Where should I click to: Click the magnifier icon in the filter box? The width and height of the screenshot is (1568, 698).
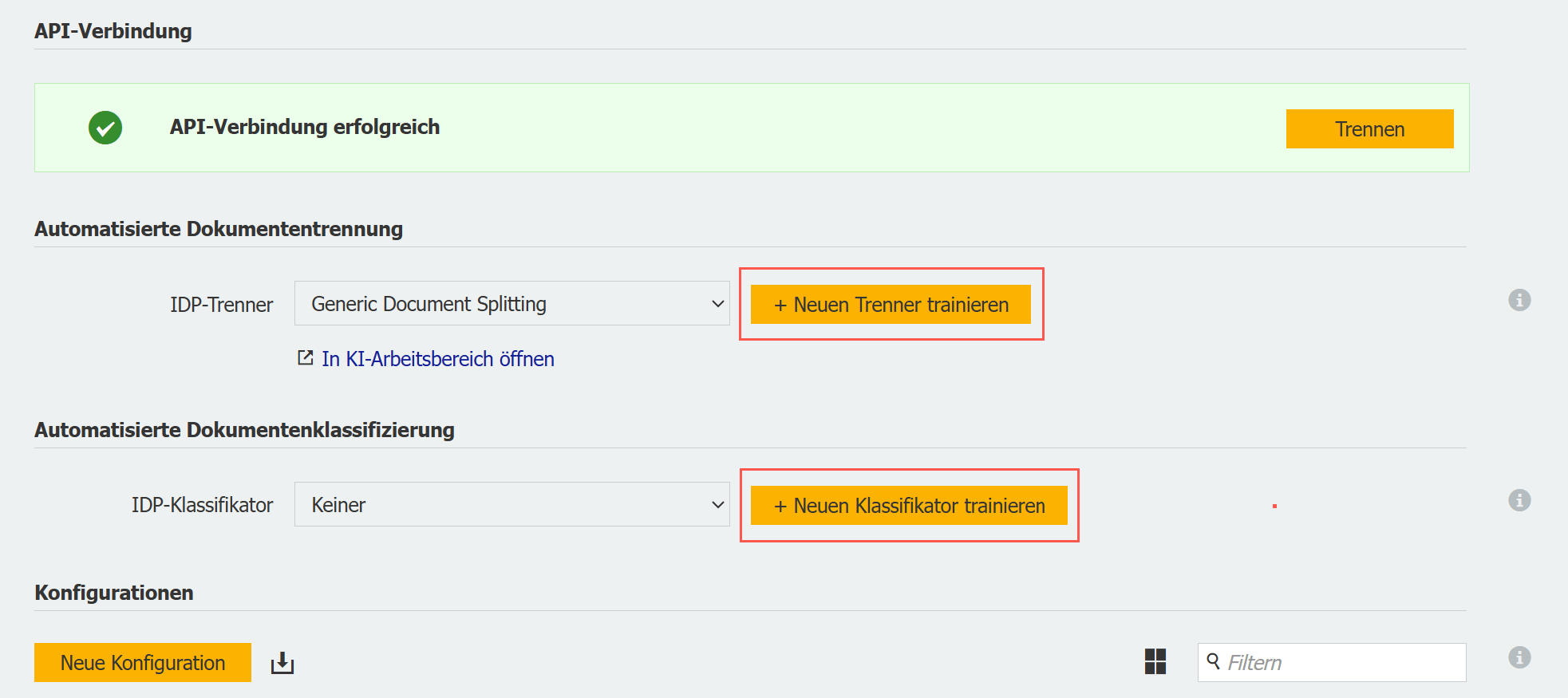1213,661
